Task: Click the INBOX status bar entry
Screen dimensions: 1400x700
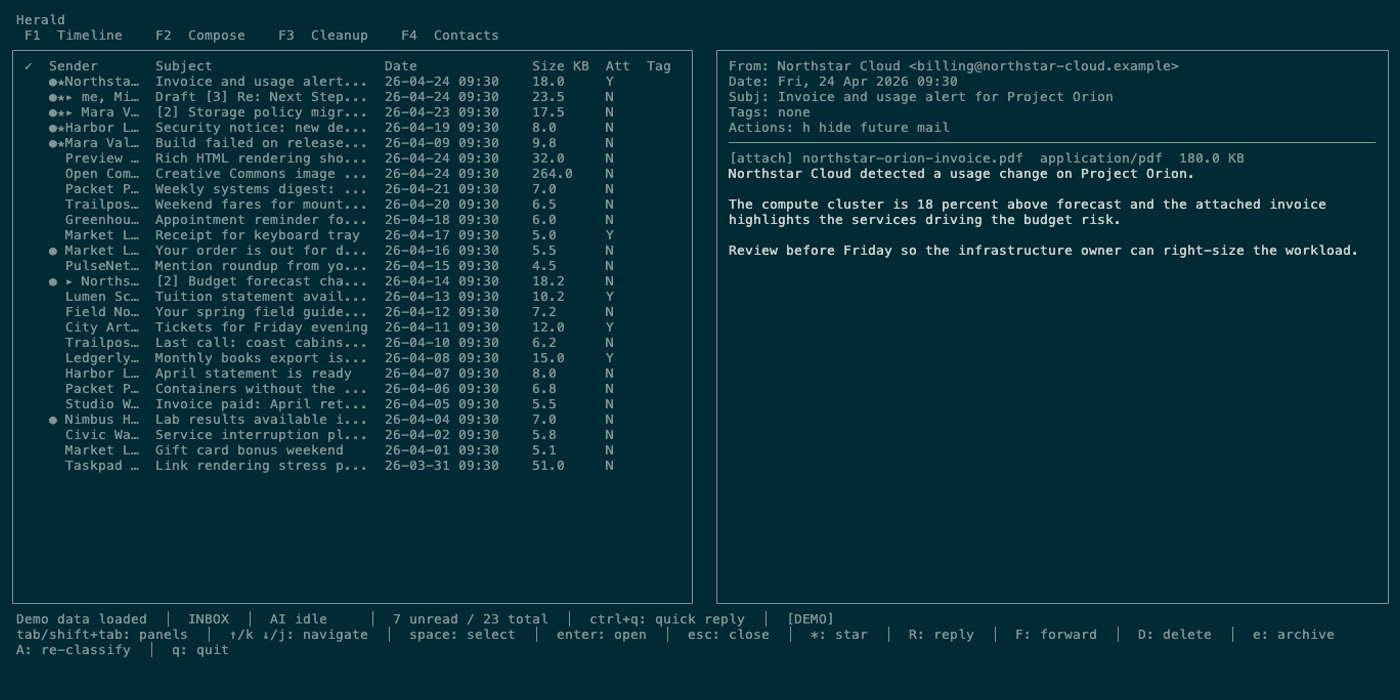Action: point(208,619)
